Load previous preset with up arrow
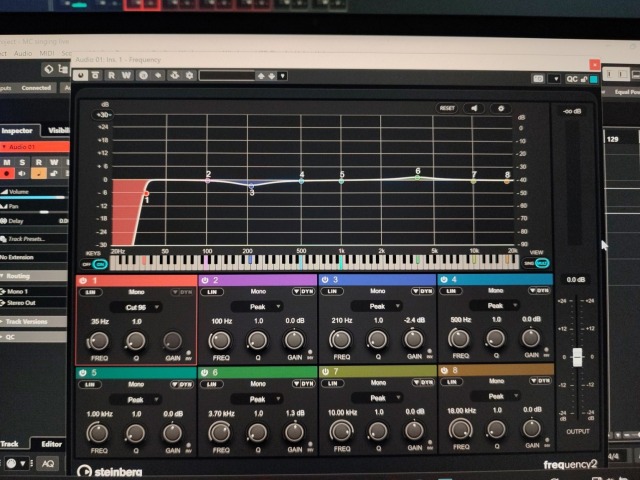Viewport: 640px width, 480px height. 261,76
